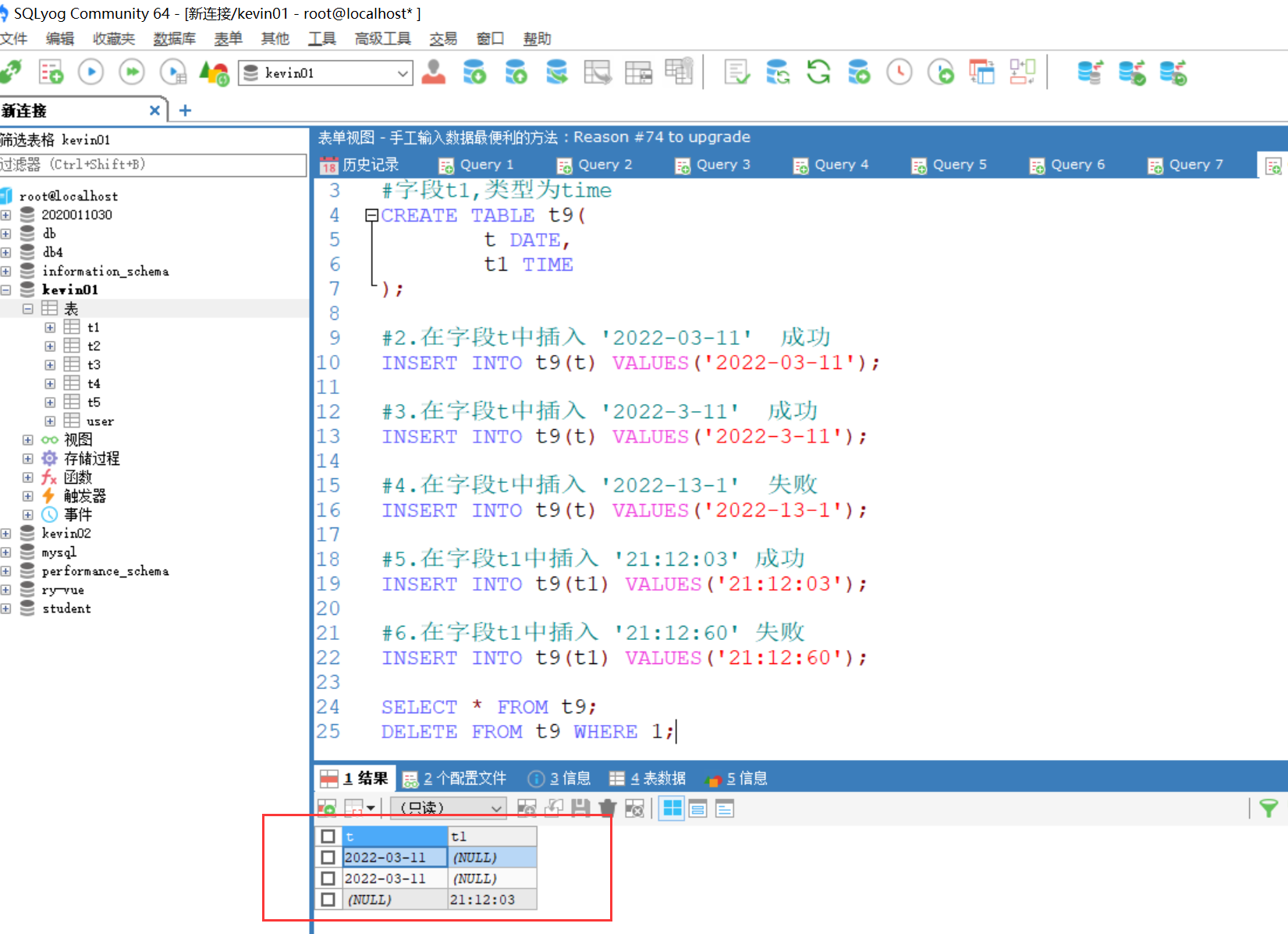Select the 触发器 triggers node
This screenshot has height=934, width=1288.
pos(84,495)
